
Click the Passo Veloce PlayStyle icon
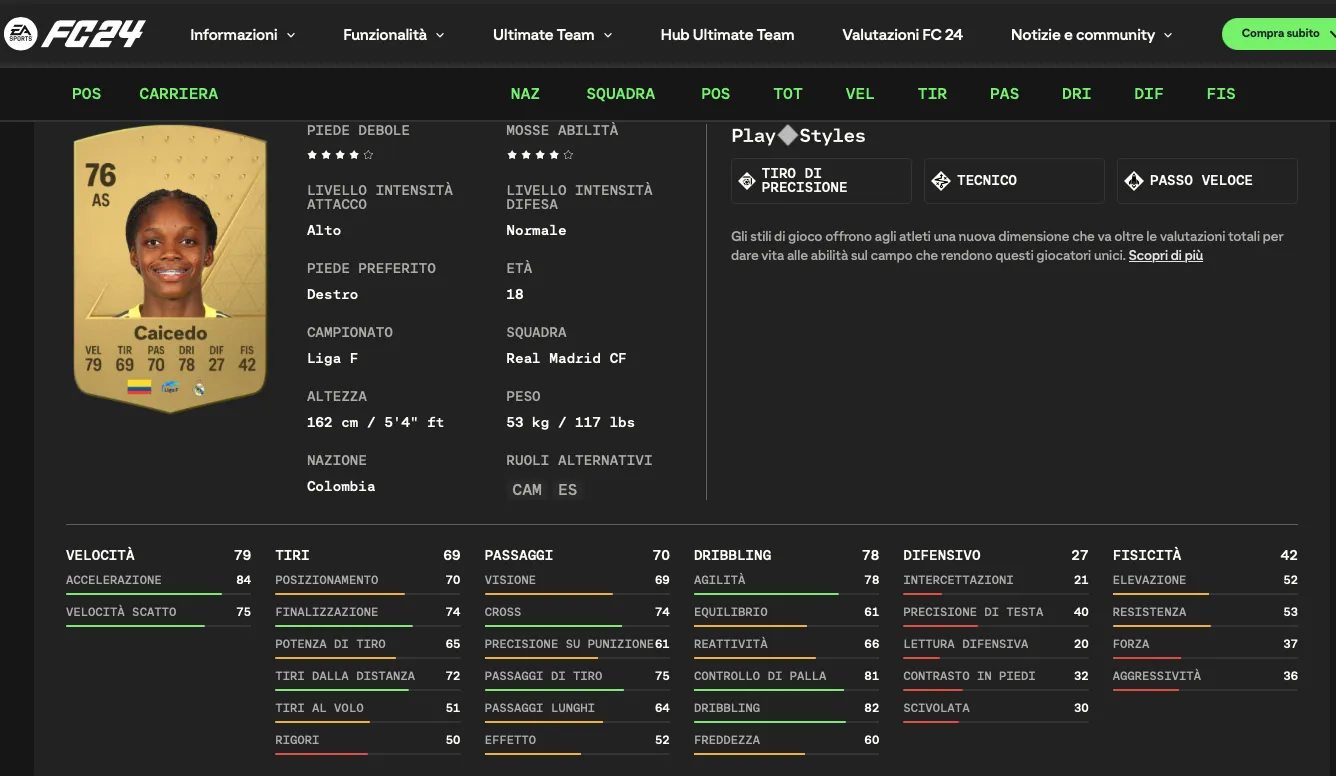1133,181
